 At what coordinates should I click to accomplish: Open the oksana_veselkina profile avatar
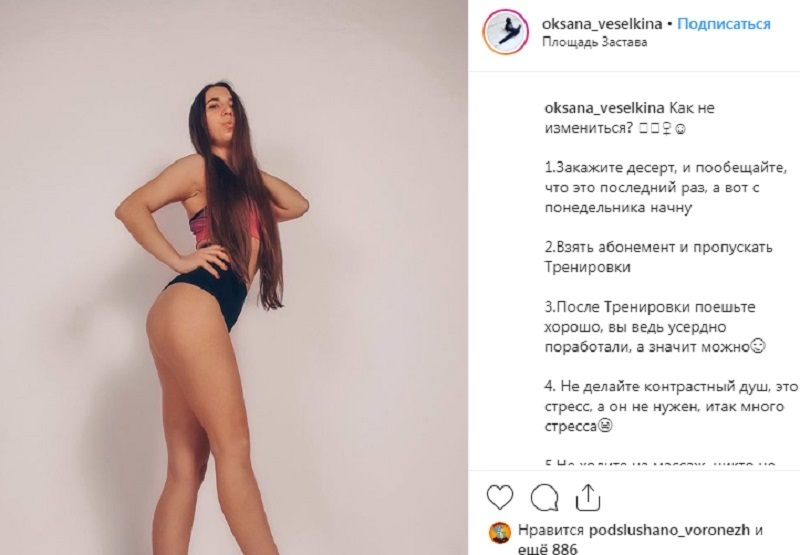(507, 32)
